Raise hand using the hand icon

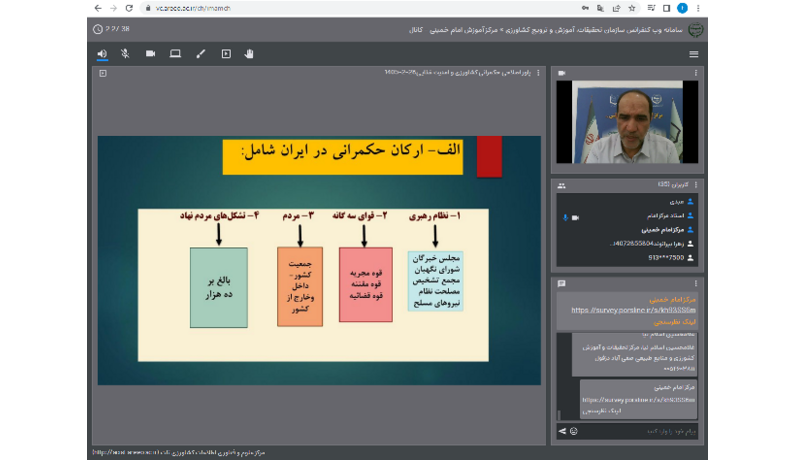[x=249, y=54]
